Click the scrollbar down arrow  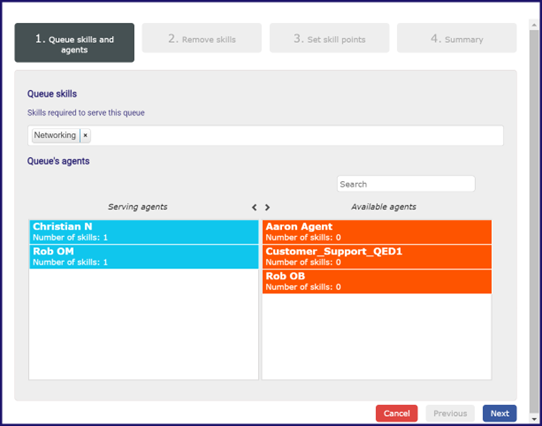pyautogui.click(x=534, y=419)
